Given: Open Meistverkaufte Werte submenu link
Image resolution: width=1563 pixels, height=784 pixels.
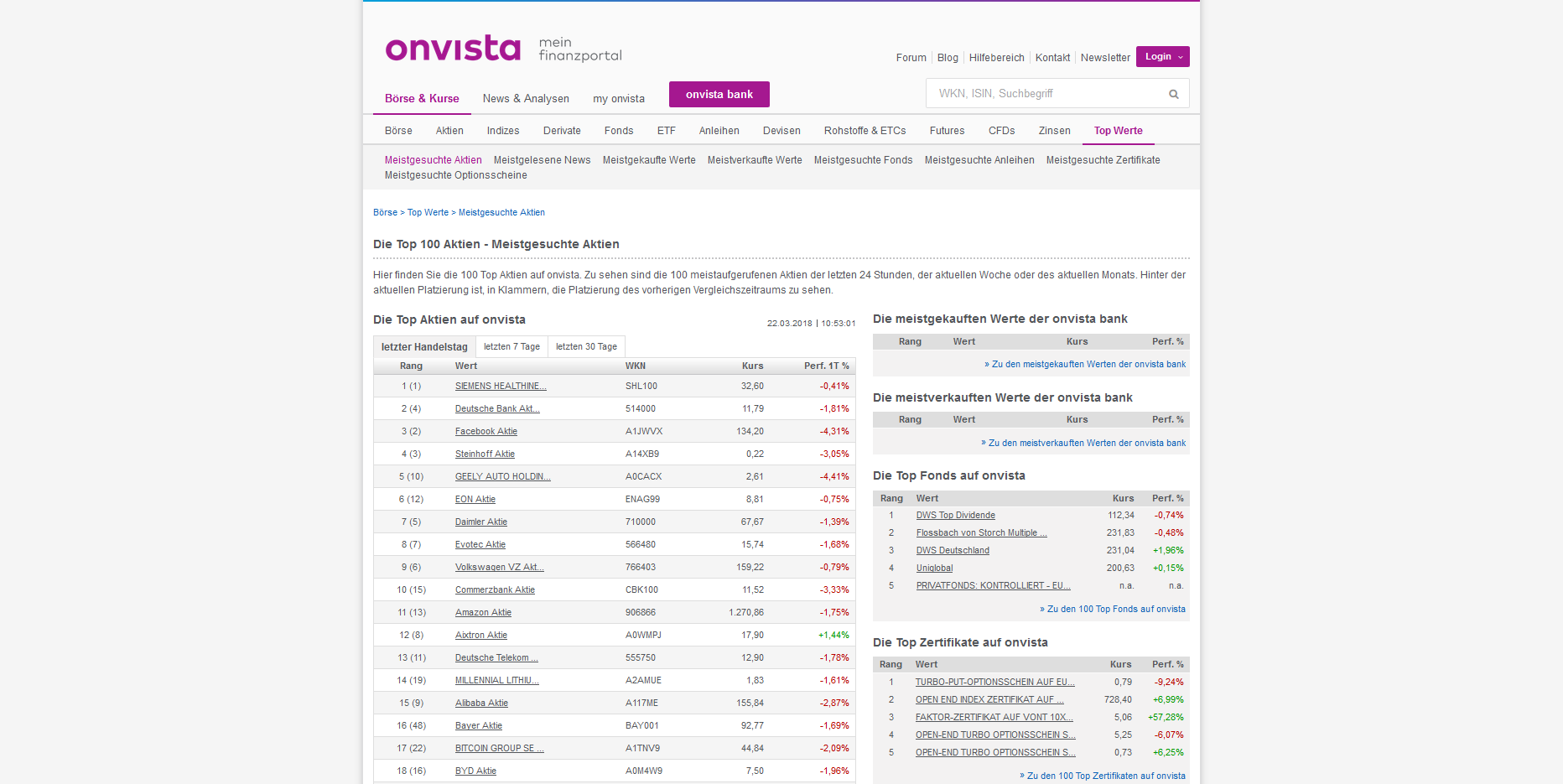Looking at the screenshot, I should 755,160.
